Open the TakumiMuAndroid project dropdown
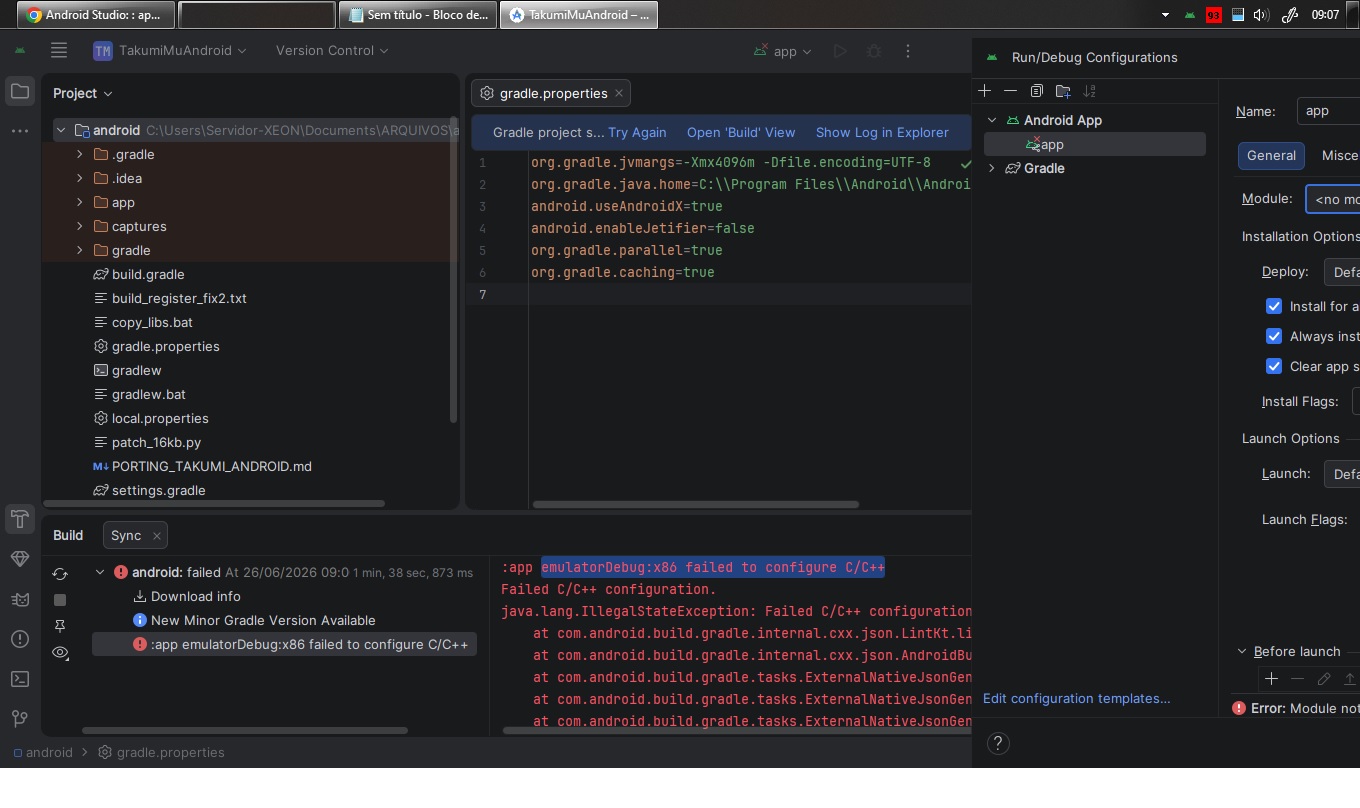Viewport: 1360px width, 808px height. coord(170,51)
